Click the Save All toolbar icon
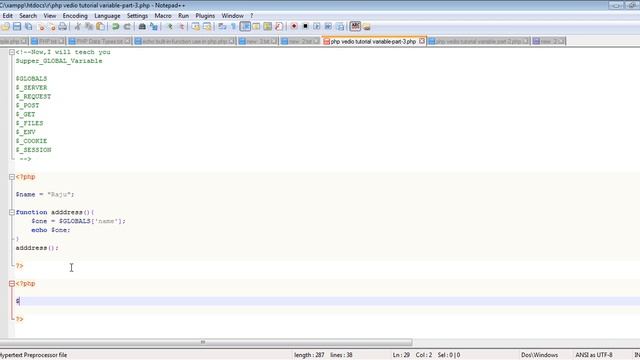Viewport: 640px width, 360px height. (x=29, y=27)
